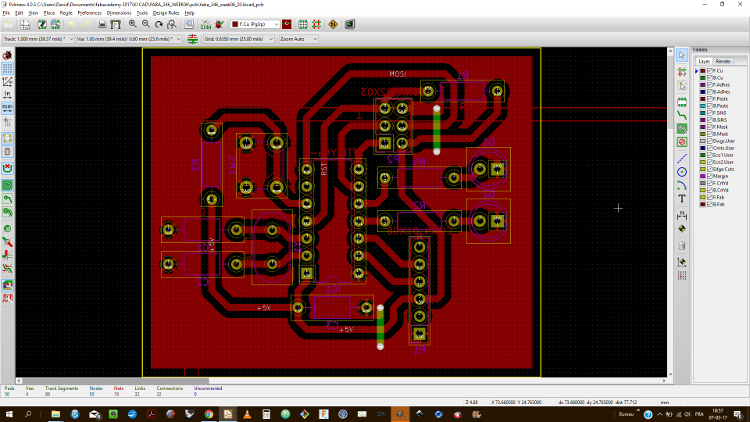Select the Add circle tool

pyautogui.click(x=682, y=172)
